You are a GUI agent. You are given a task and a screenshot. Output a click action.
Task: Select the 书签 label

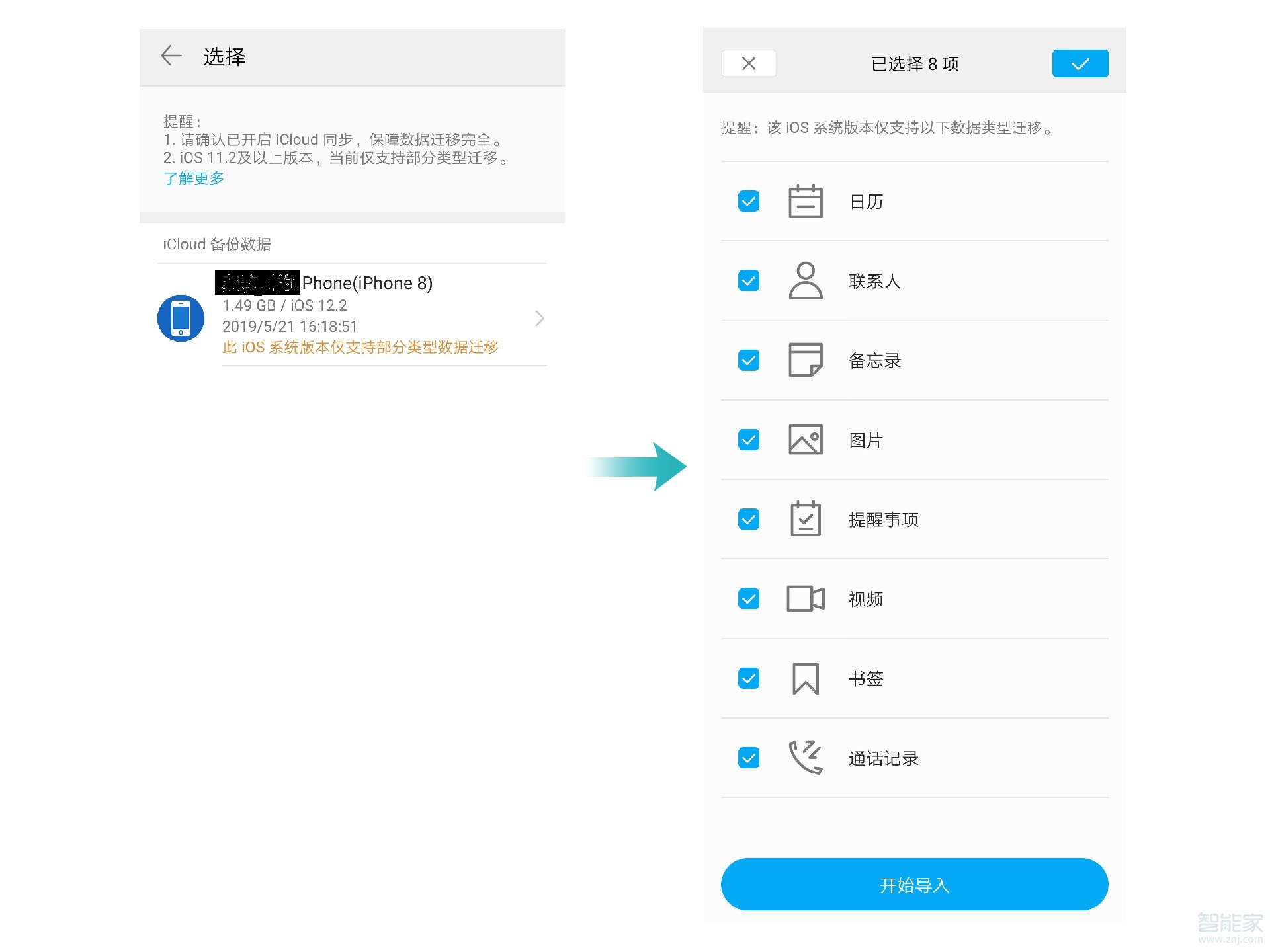[867, 678]
